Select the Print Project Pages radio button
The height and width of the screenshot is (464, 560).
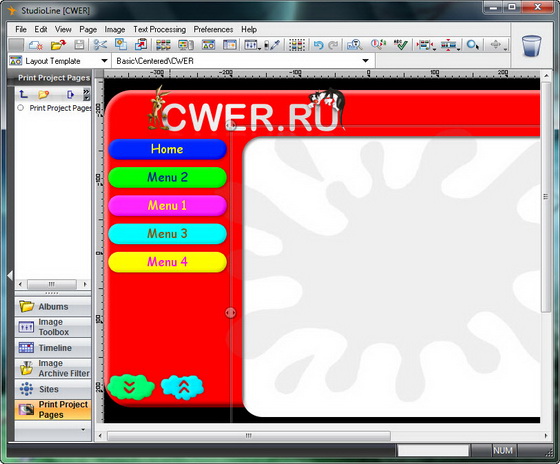tap(20, 108)
